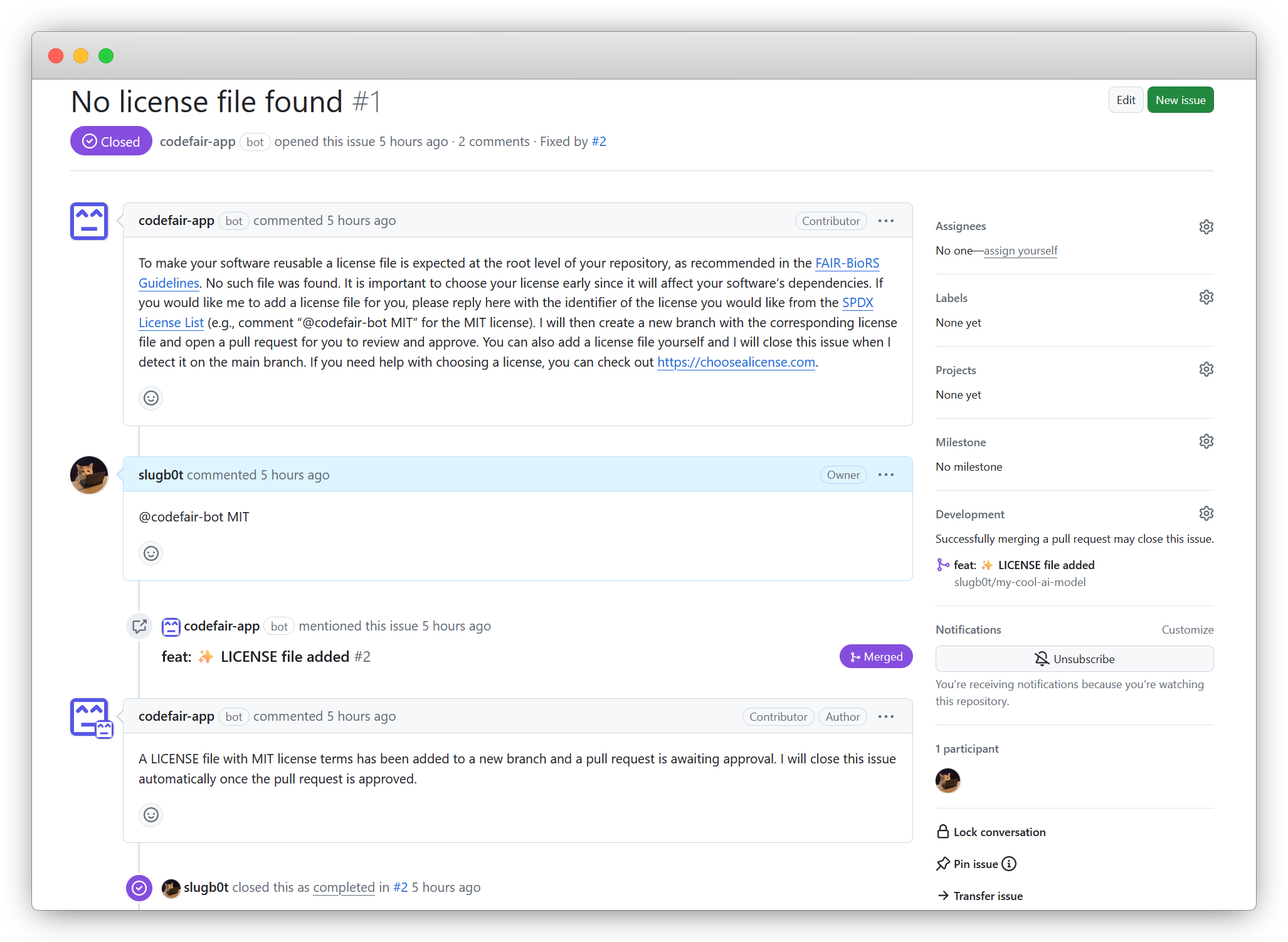
Task: Click the Edit button for the issue
Action: (1125, 100)
